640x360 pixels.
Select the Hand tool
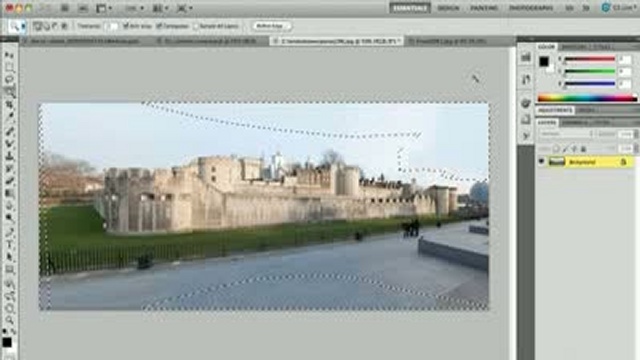point(9,308)
